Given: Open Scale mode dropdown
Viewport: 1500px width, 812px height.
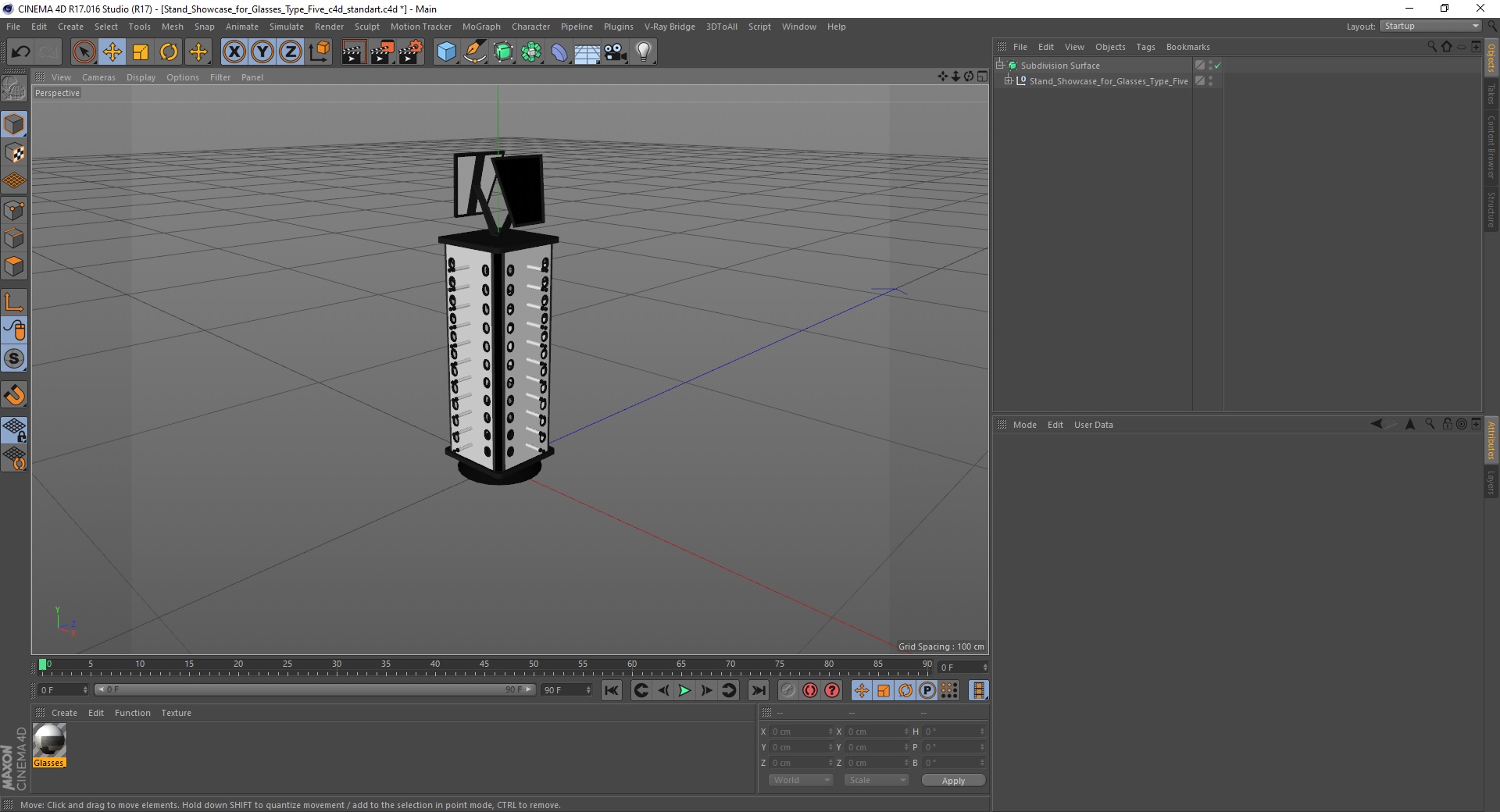Looking at the screenshot, I should click(x=877, y=780).
